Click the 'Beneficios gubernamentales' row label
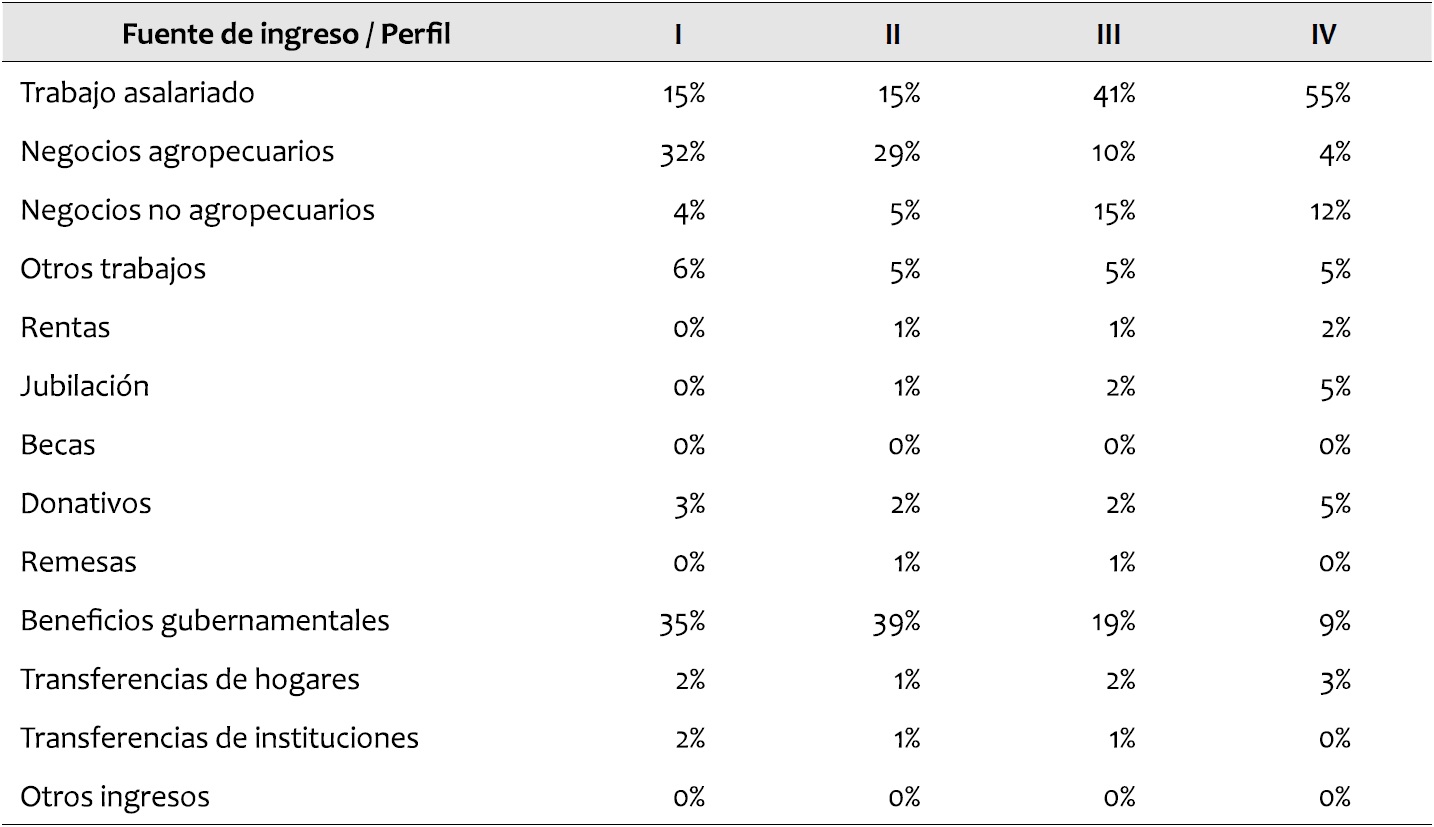This screenshot has width=1434, height=827. click(x=205, y=621)
